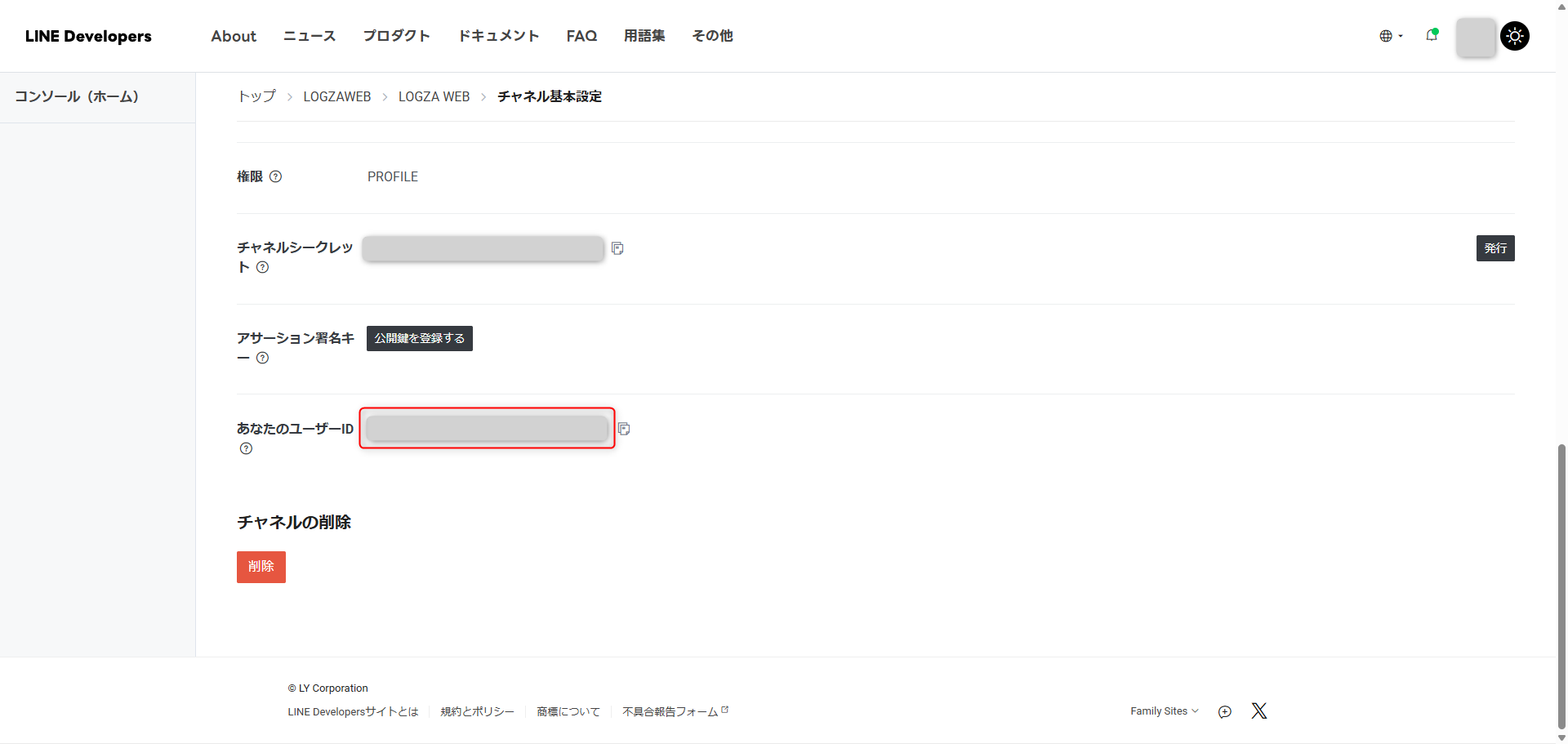1568x744 pixels.
Task: Copy the チャネルシークレット using the copy icon
Action: (x=617, y=248)
